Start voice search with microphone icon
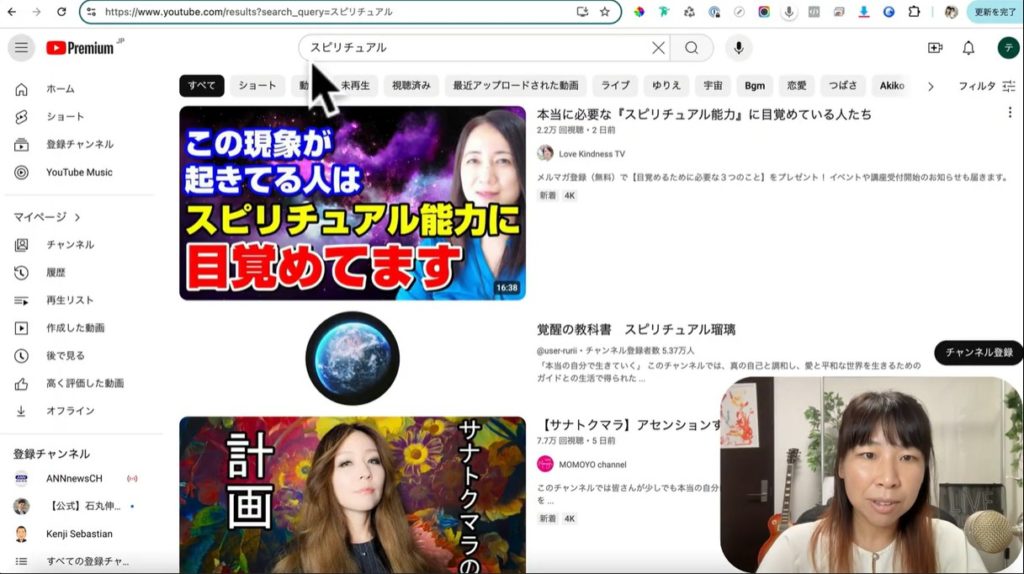This screenshot has height=574, width=1024. click(x=739, y=48)
